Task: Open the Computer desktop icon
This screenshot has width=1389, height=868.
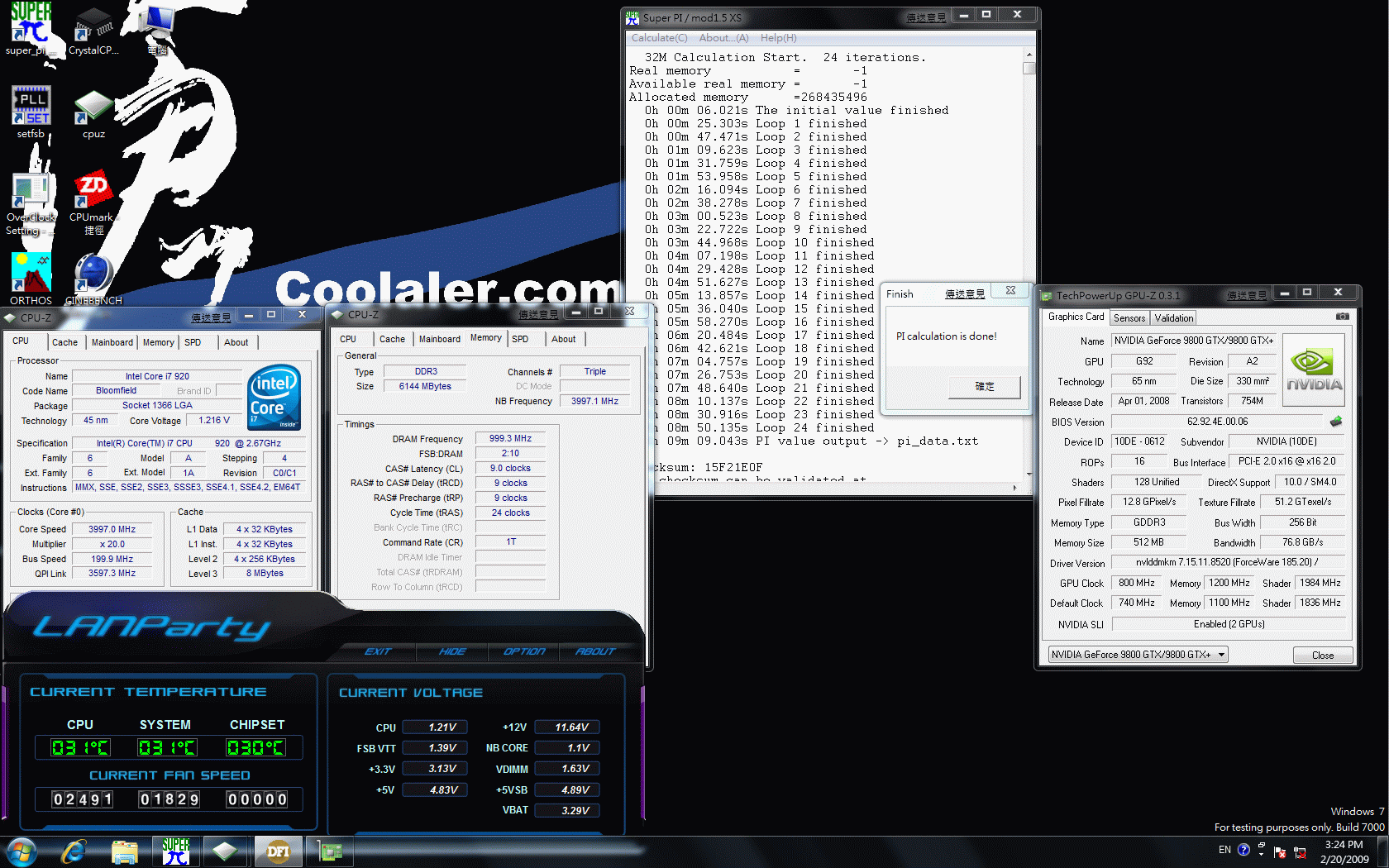Action: click(157, 30)
